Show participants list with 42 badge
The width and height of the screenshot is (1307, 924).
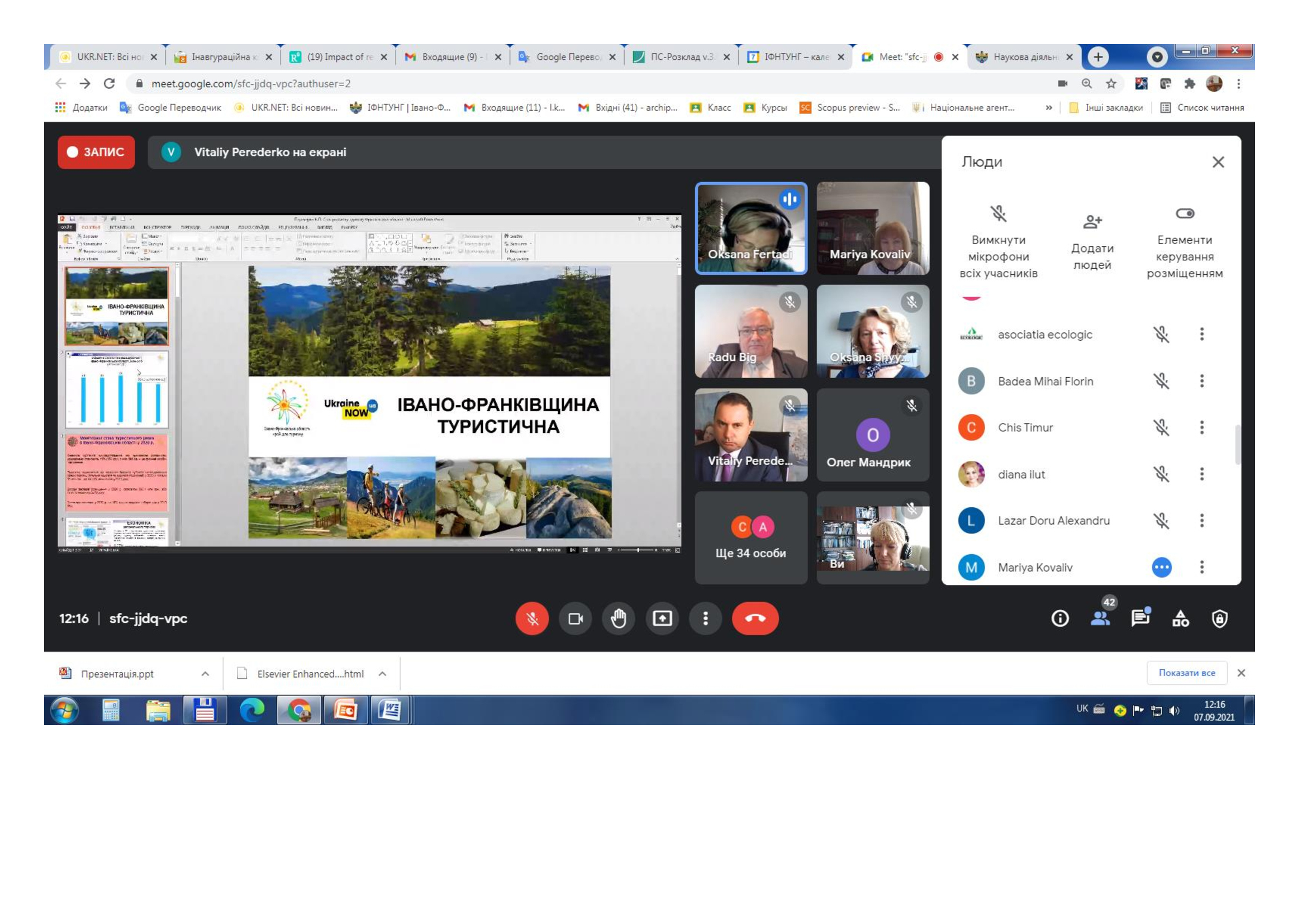[1100, 617]
